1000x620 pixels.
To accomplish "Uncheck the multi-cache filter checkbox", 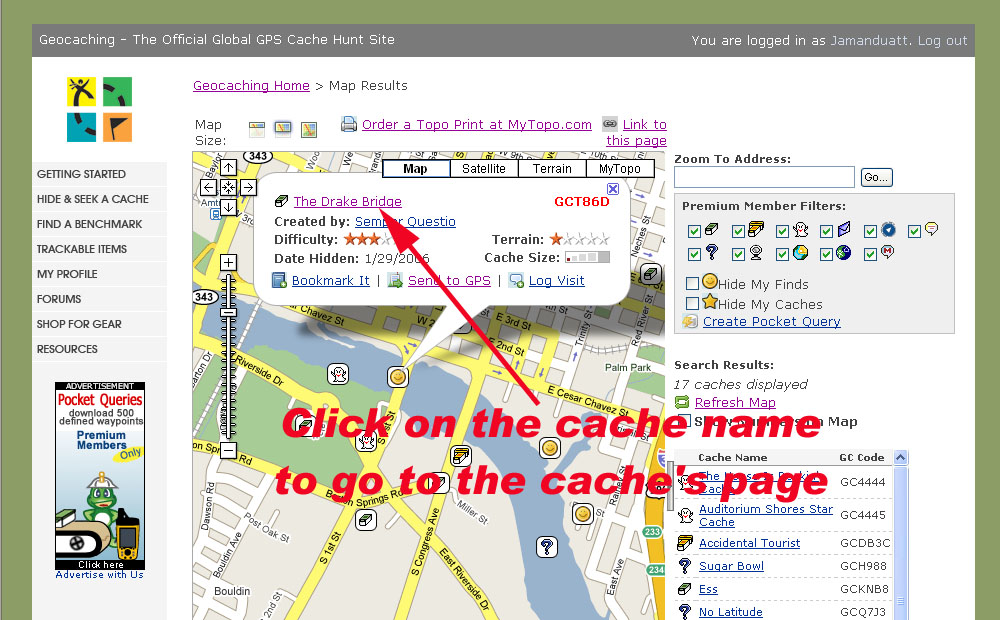I will 739,231.
